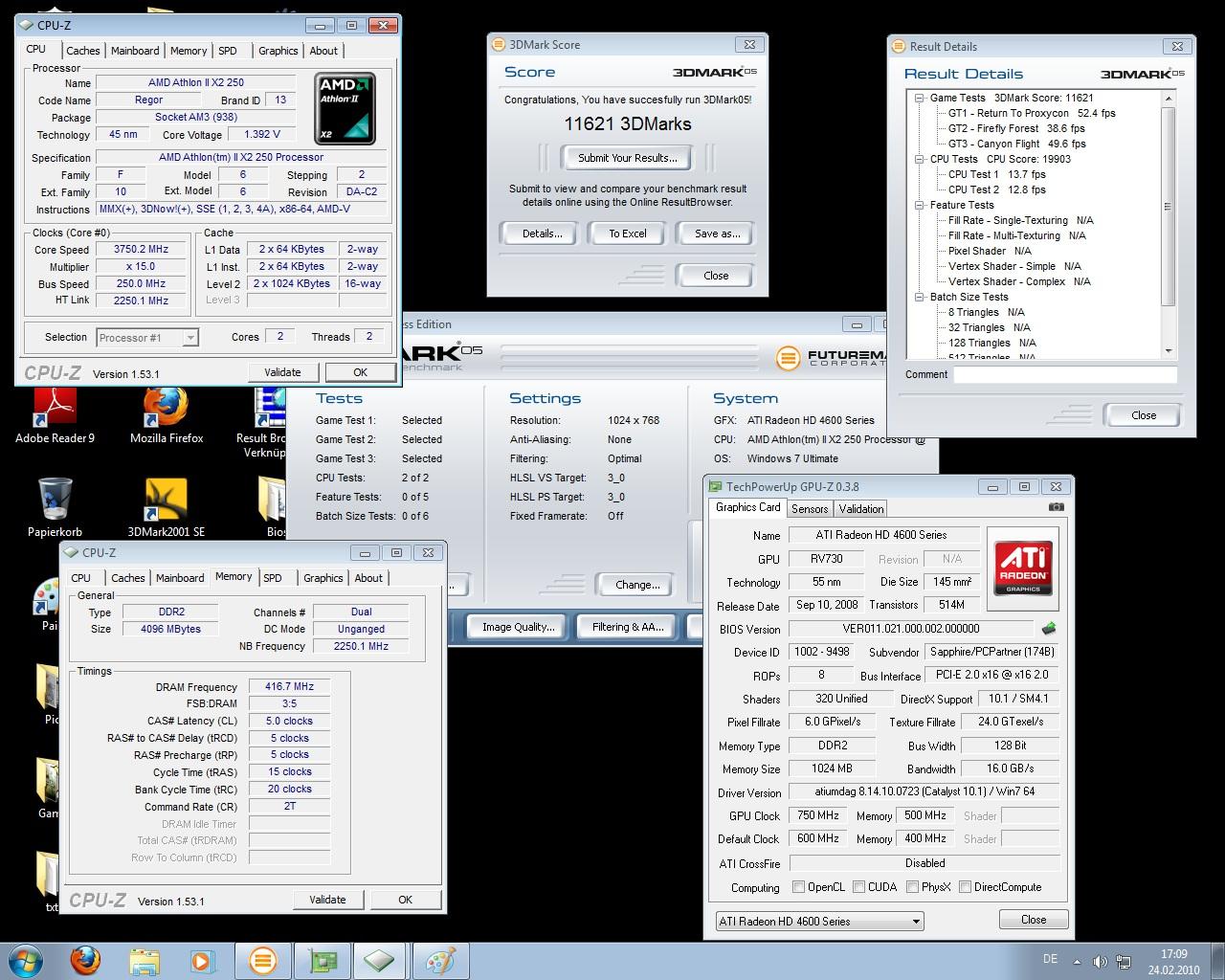This screenshot has width=1225, height=980.
Task: Collapse the Feature Tests tree node
Action: [x=920, y=205]
